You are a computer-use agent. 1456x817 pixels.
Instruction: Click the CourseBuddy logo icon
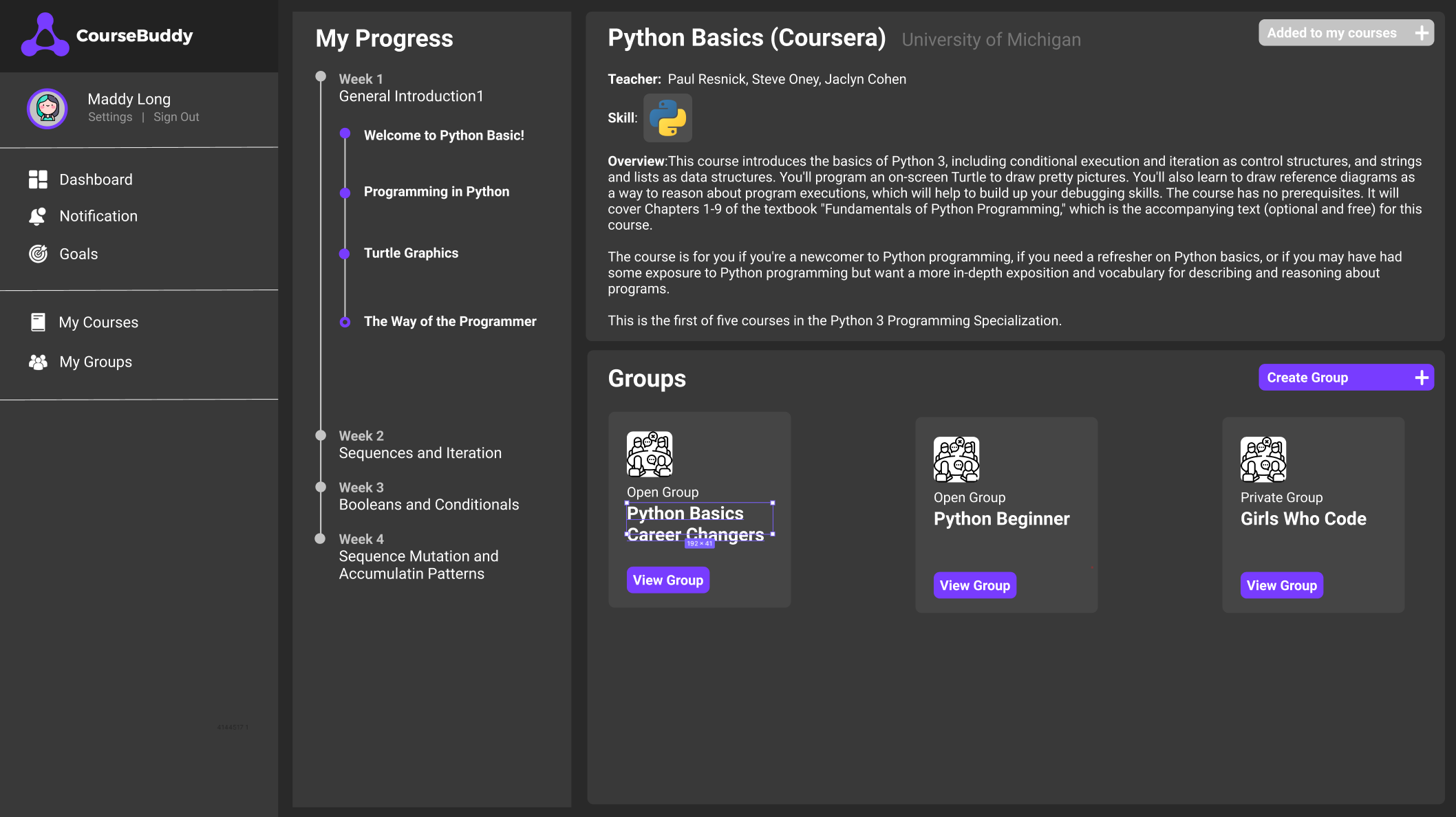pos(45,35)
